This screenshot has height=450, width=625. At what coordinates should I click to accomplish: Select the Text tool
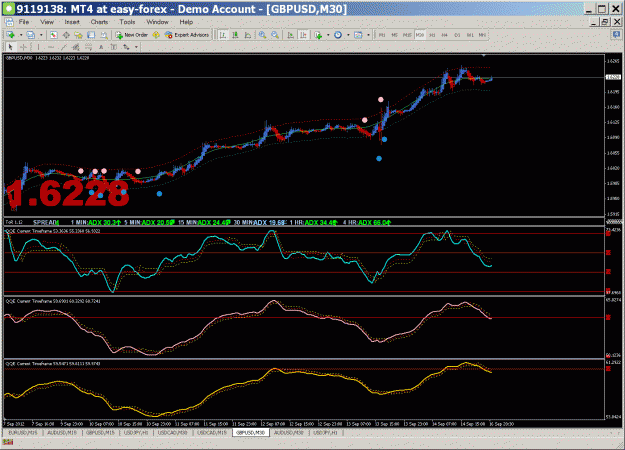[101, 47]
